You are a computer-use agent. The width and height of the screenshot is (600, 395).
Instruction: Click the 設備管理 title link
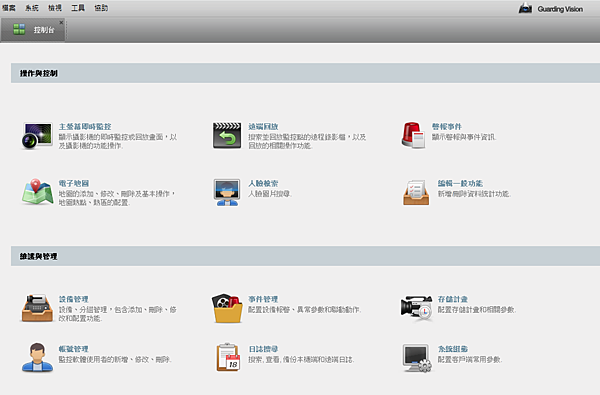click(73, 299)
